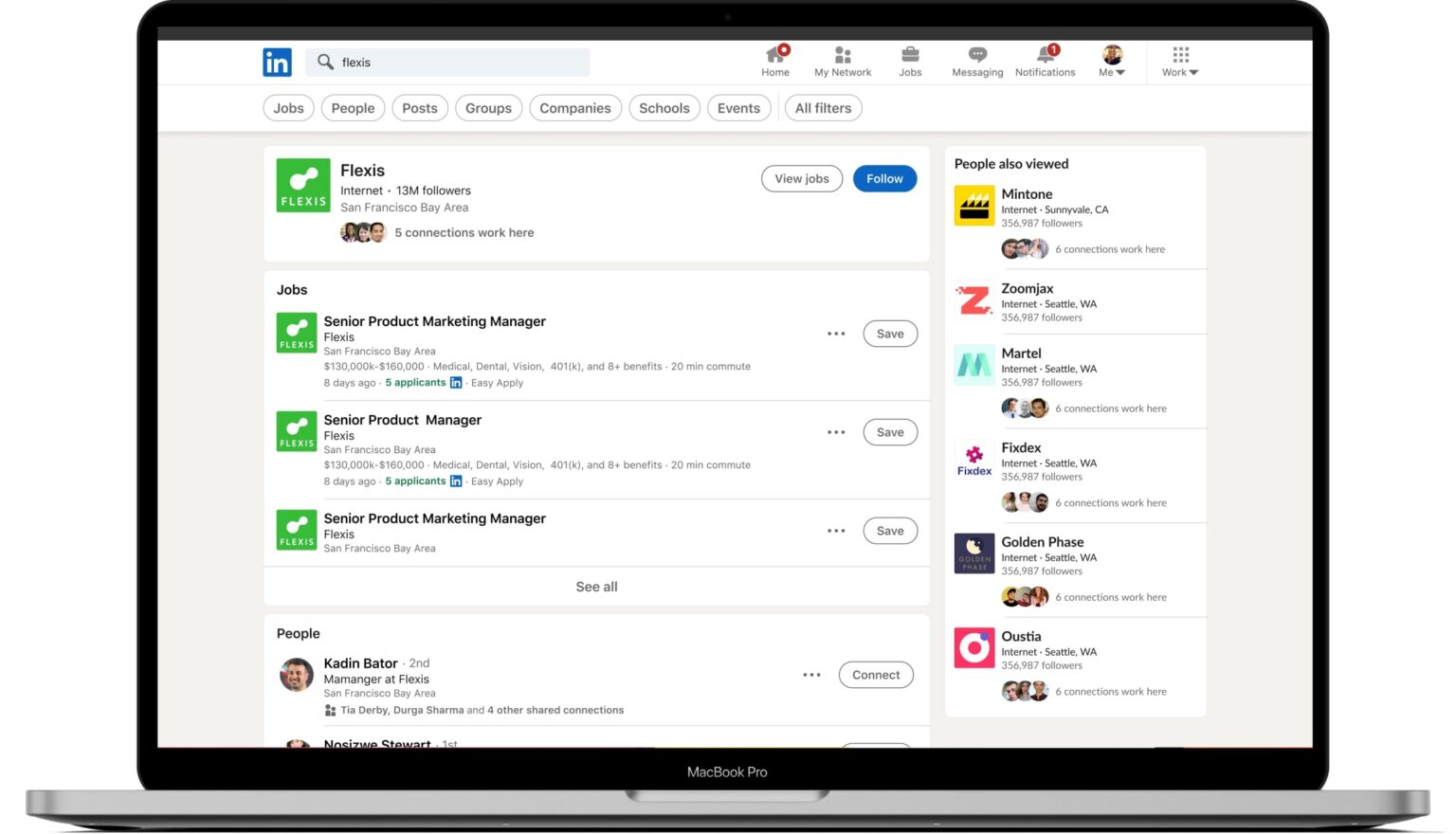Click the Mintone company logo
Viewport: 1456px width, 834px height.
[974, 206]
